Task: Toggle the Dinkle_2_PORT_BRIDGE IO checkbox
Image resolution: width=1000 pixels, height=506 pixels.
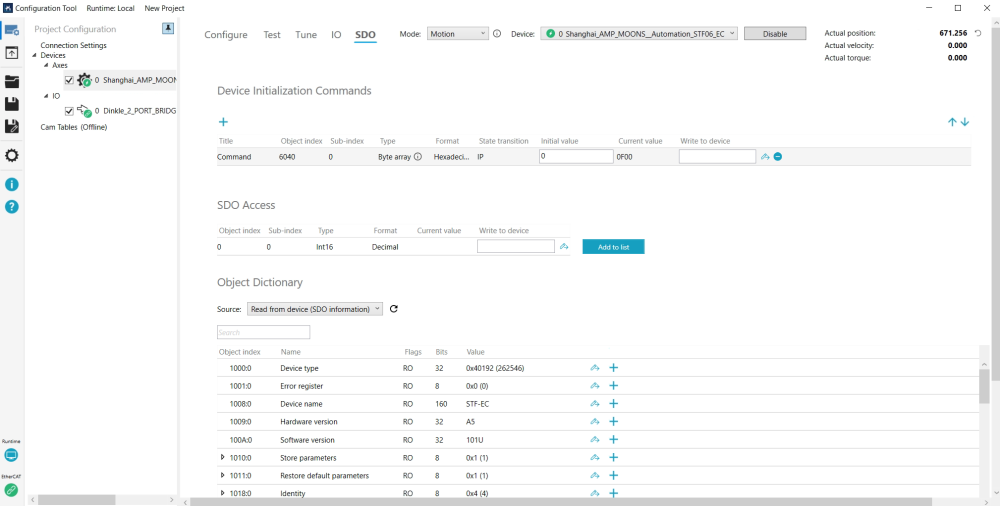Action: (x=69, y=111)
